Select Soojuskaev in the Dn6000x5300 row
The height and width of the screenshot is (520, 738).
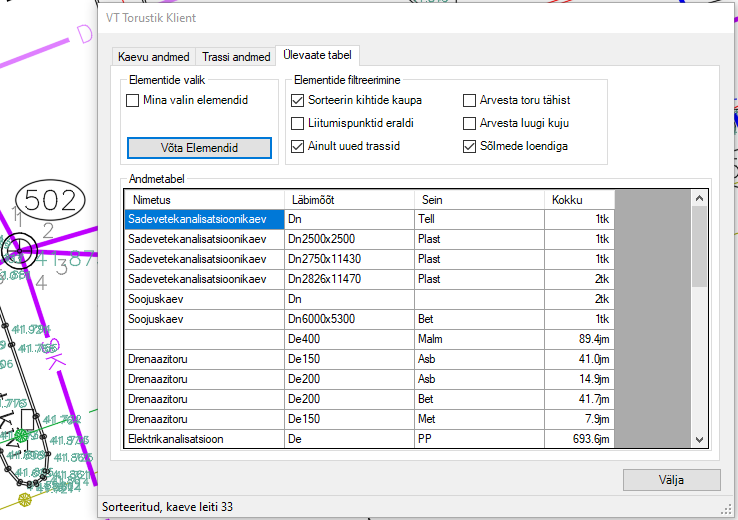204,319
